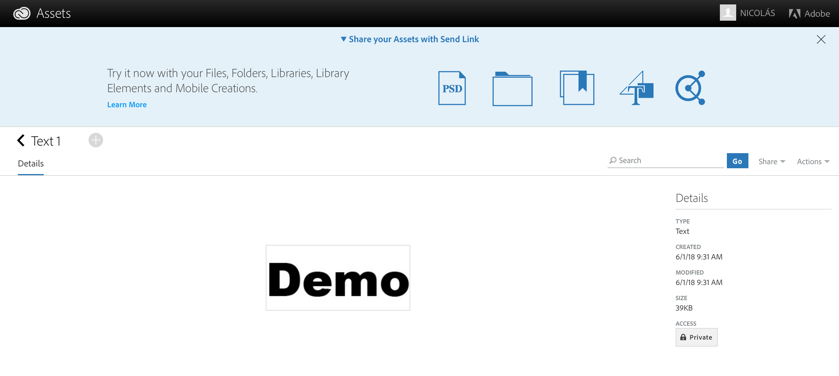Open the Actions dropdown menu

coord(813,162)
